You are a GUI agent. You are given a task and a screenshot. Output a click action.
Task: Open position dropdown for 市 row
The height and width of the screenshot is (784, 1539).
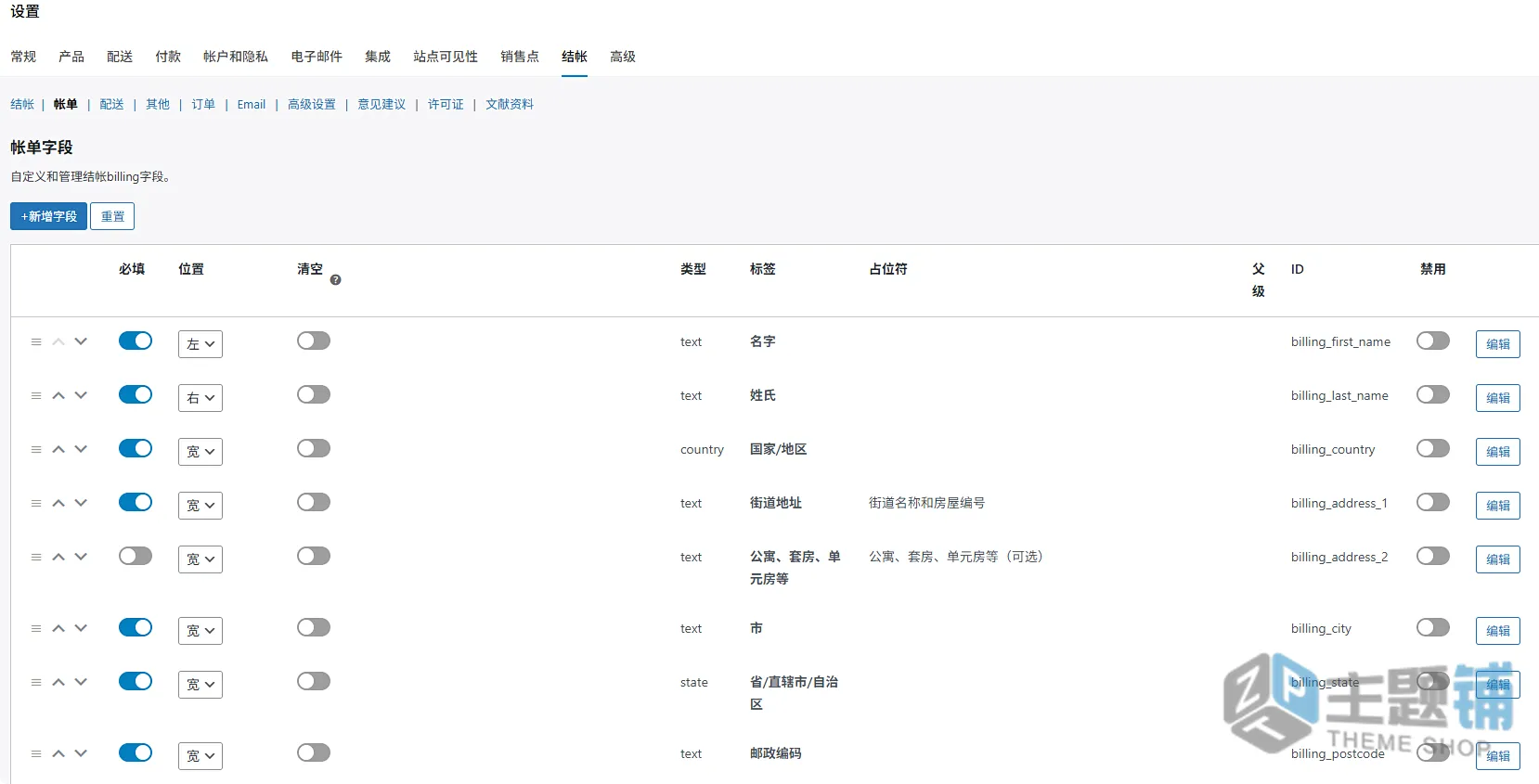tap(200, 631)
